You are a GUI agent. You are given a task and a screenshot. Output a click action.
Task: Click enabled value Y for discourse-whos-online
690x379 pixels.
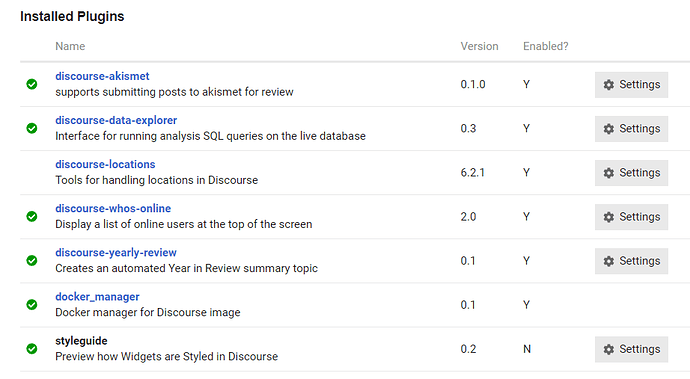click(526, 217)
